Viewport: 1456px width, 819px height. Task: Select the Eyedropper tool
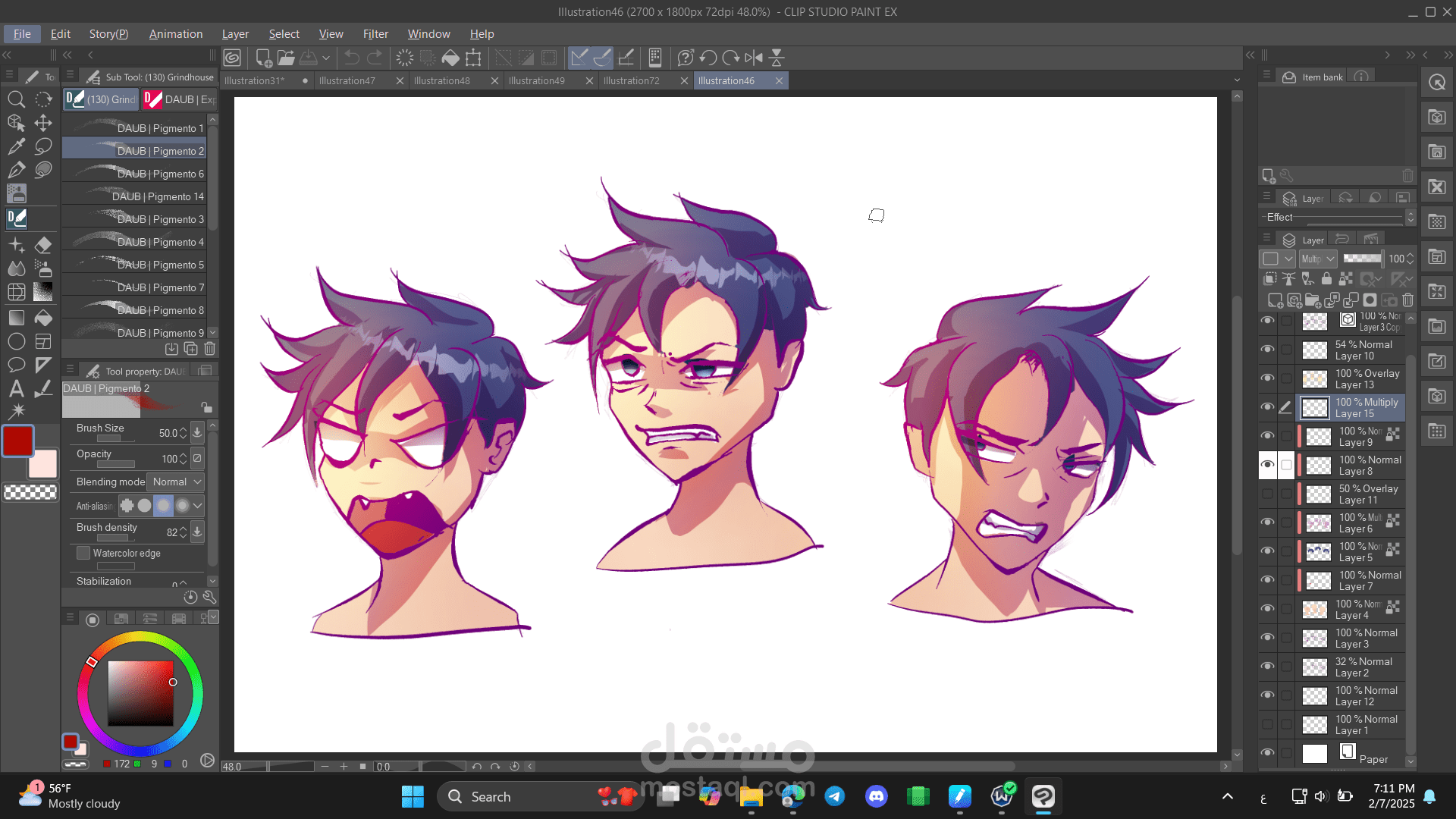[x=16, y=146]
